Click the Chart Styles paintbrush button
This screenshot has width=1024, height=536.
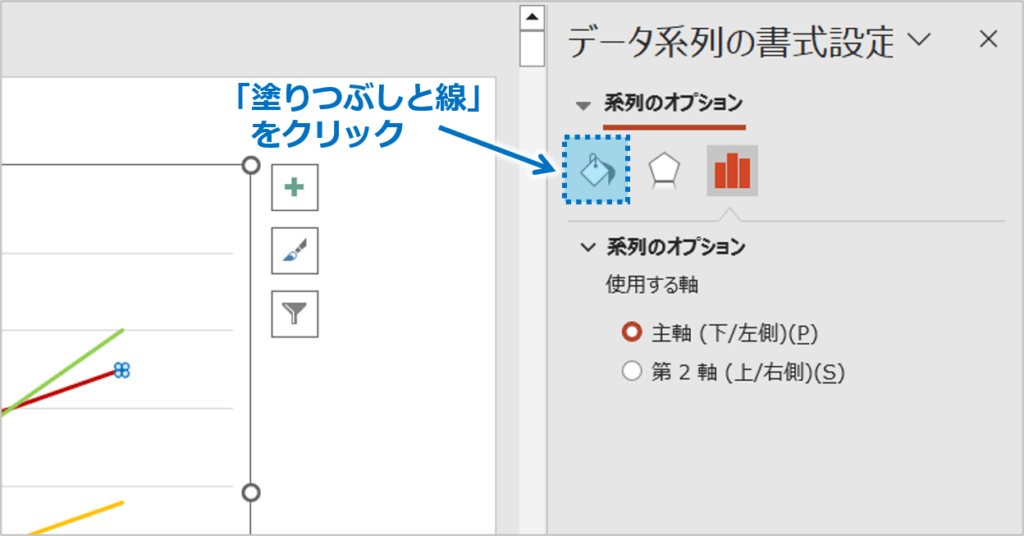[x=295, y=251]
